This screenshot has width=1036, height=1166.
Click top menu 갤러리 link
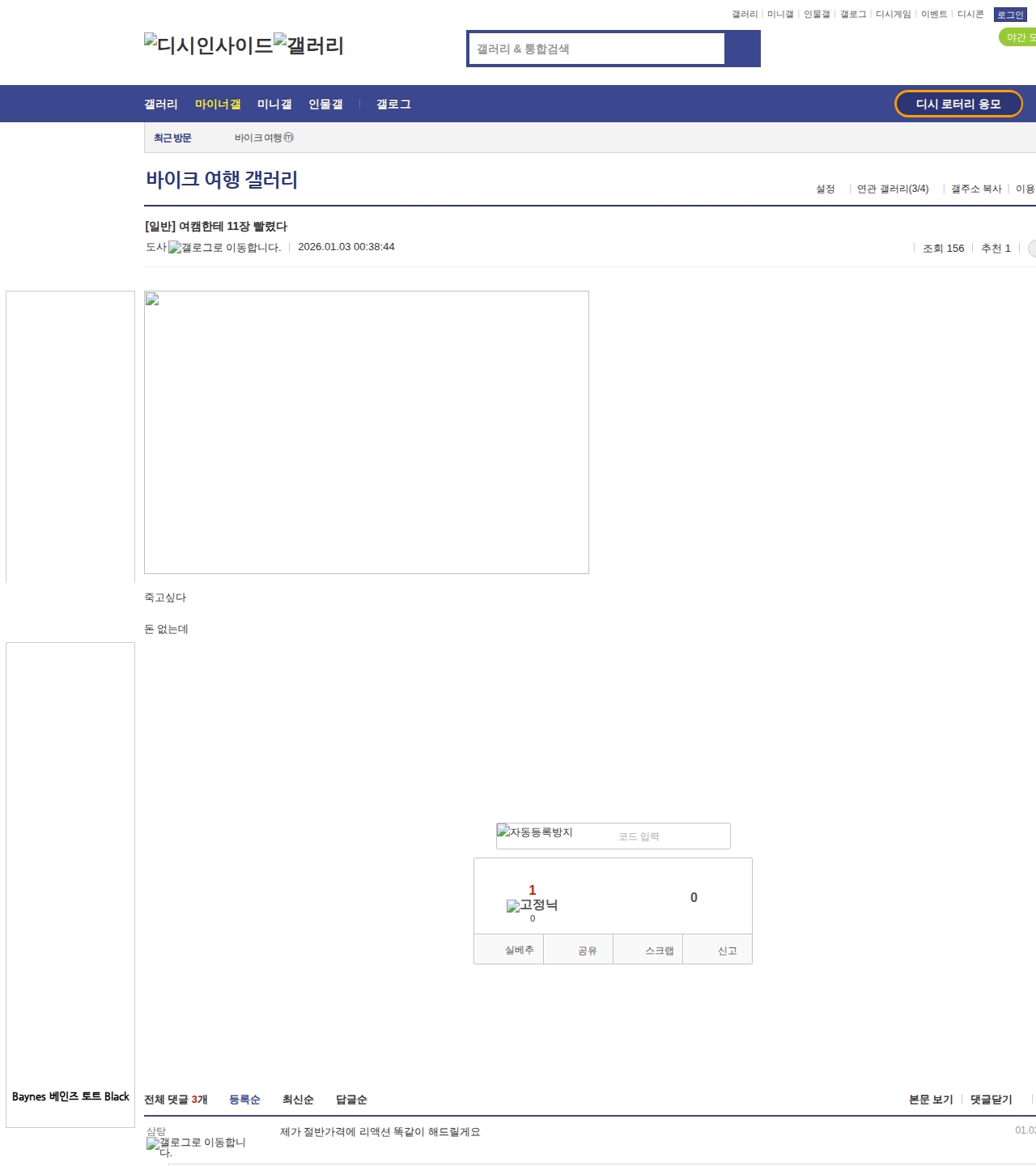click(745, 15)
